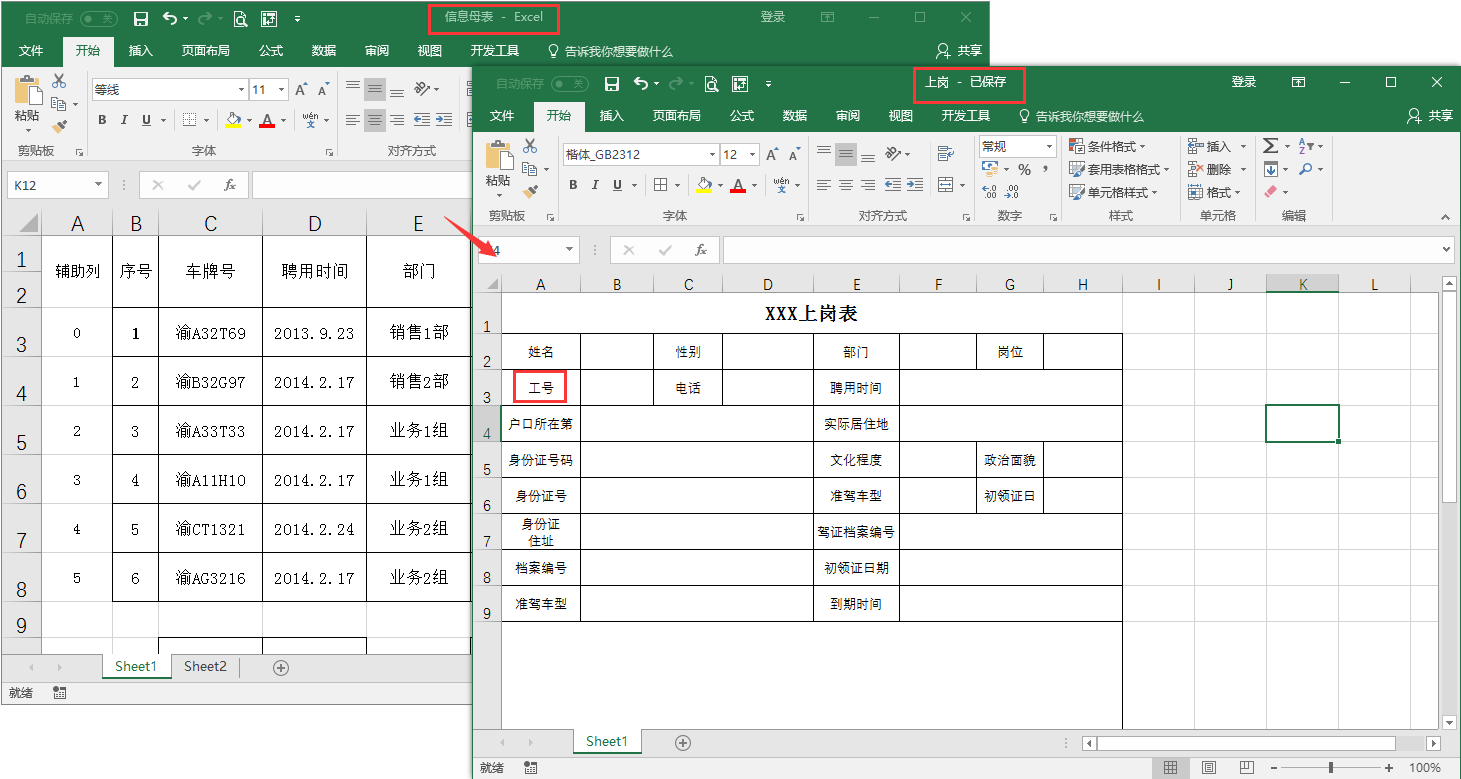Expand the 条件格式 dropdown
This screenshot has width=1461, height=779.
tap(1143, 147)
